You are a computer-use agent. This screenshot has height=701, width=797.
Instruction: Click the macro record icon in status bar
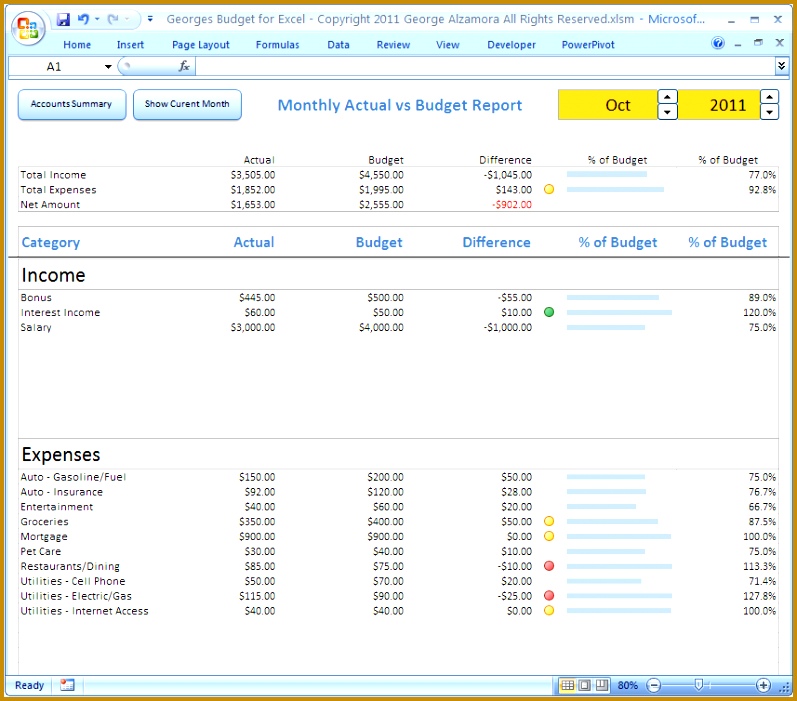point(67,685)
